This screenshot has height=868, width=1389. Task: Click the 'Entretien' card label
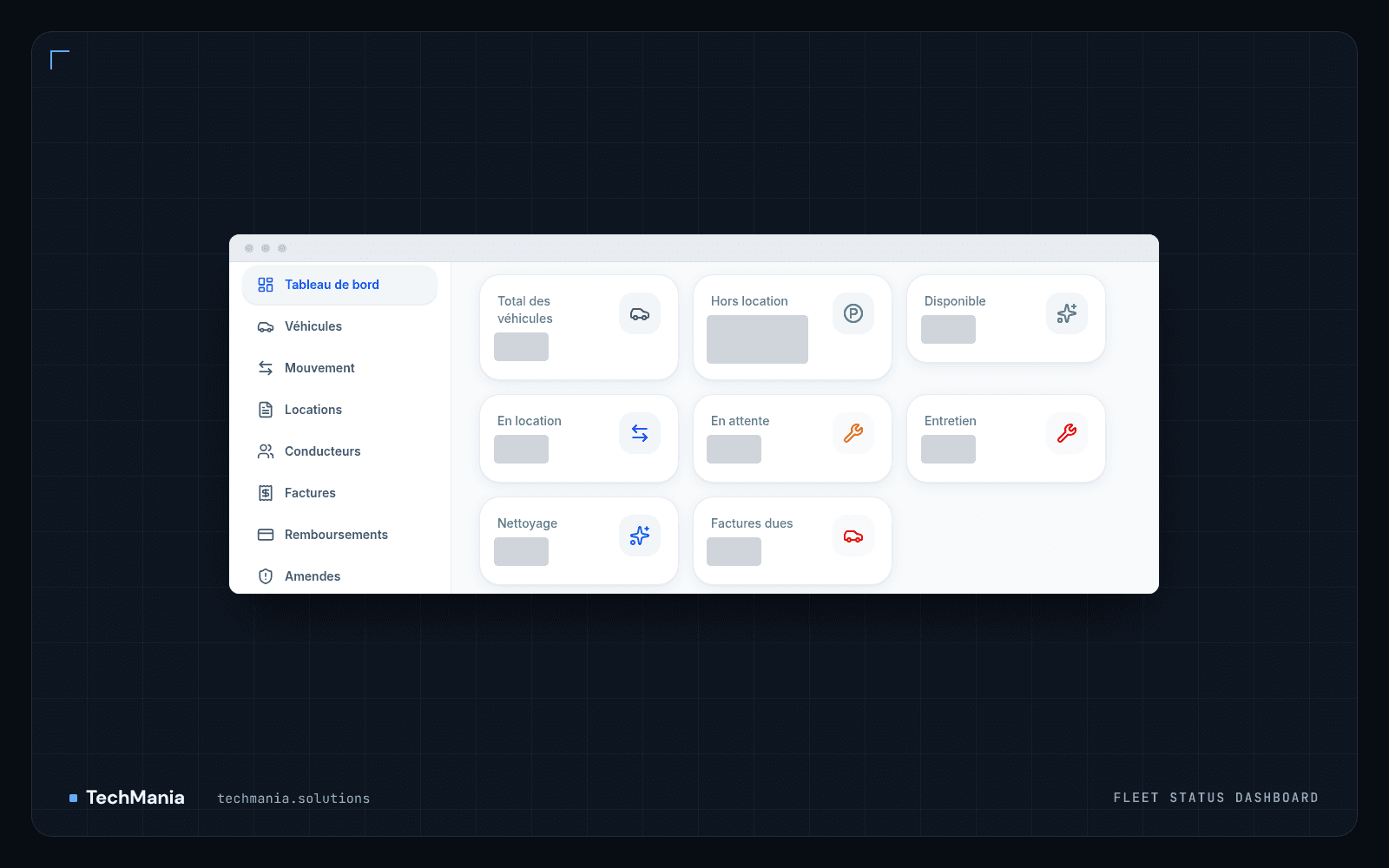[x=951, y=421]
